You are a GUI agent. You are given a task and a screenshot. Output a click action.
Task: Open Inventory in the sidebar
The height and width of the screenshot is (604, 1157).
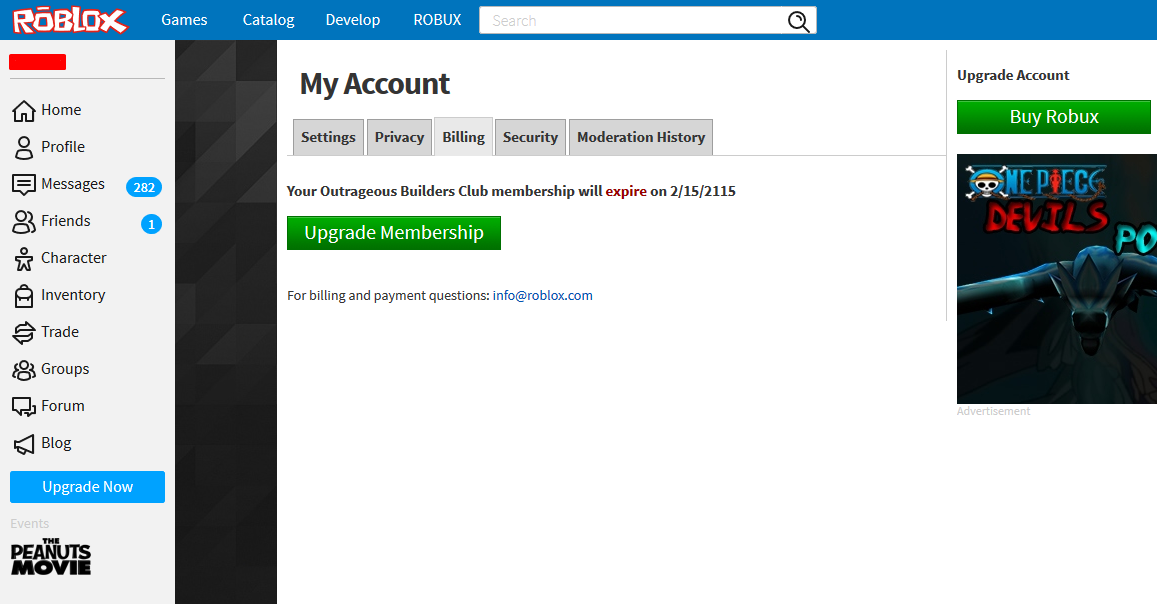click(x=73, y=295)
